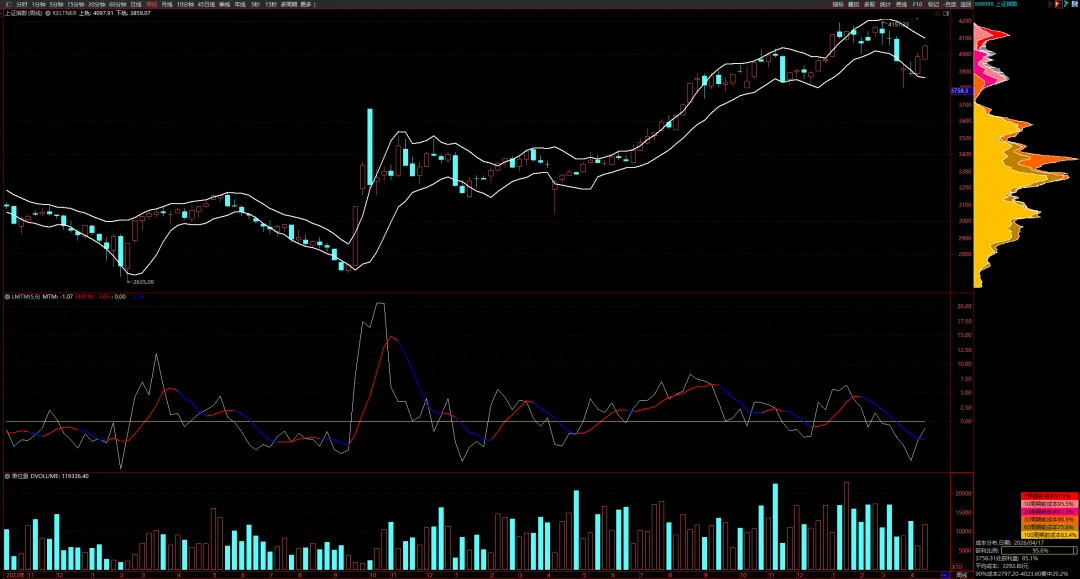Select the magenta 20周期前成本 legend swatch
Screen dimensions: 1080x579
(x=1050, y=512)
